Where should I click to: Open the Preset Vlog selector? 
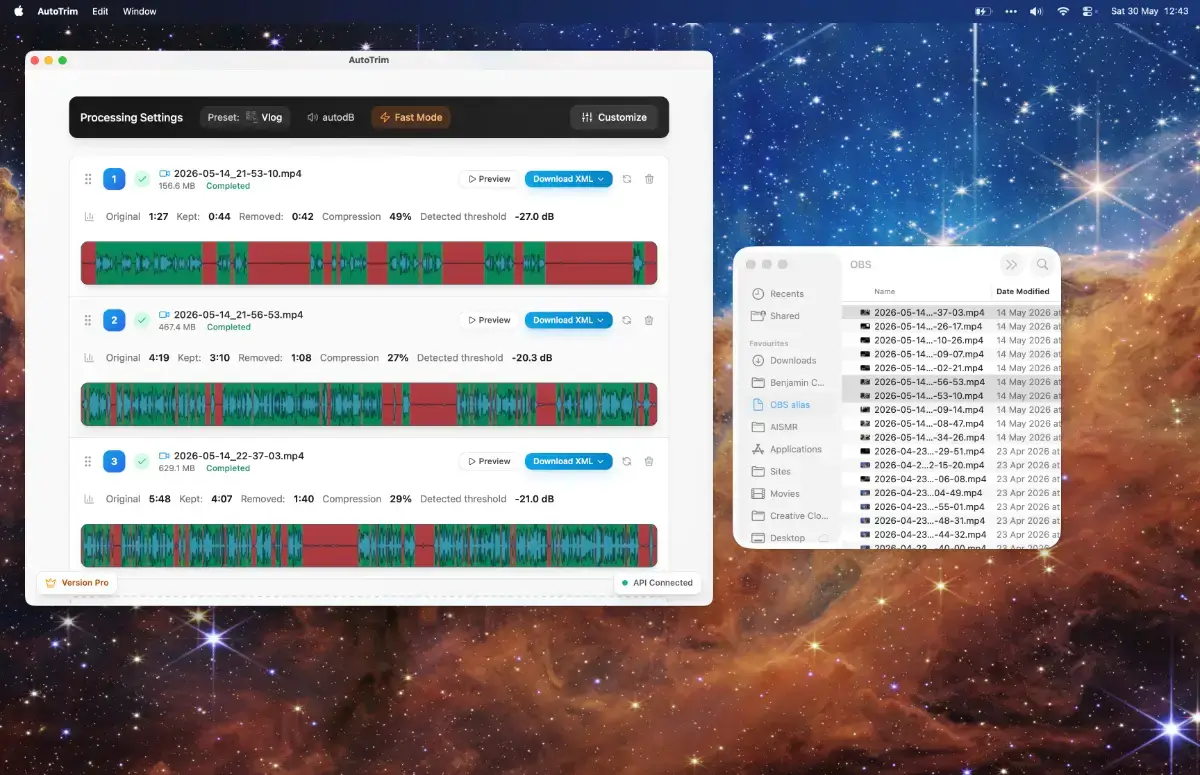(x=245, y=117)
